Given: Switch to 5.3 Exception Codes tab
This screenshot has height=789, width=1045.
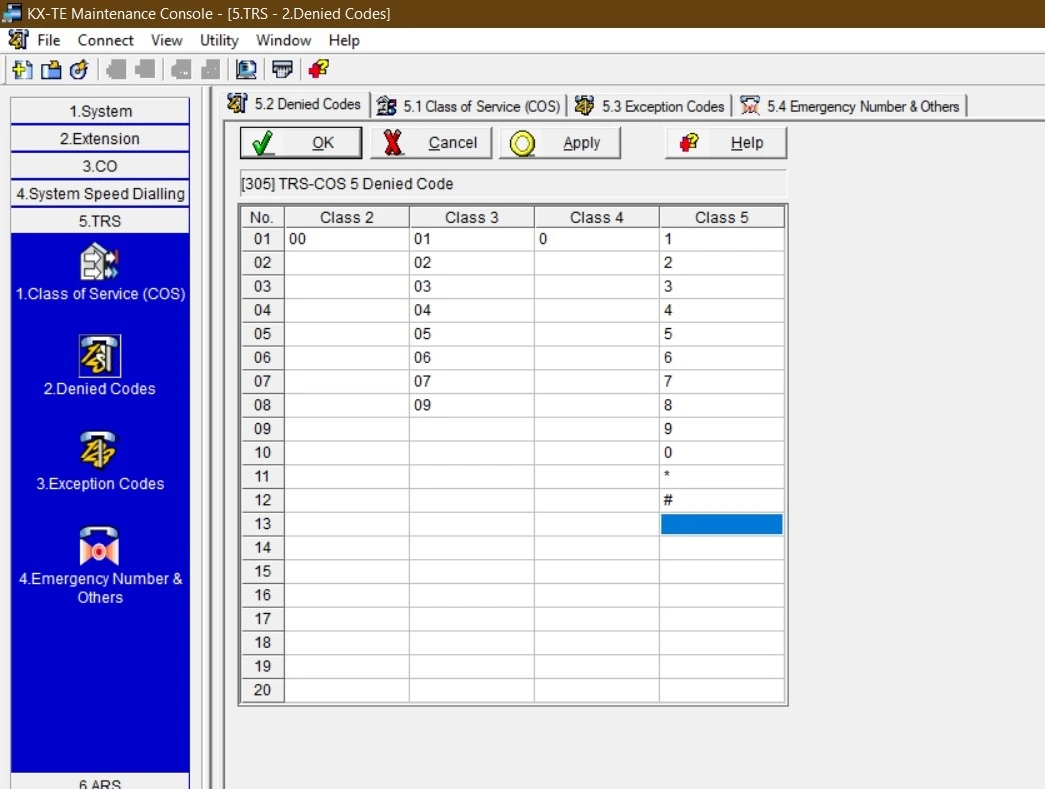Looking at the screenshot, I should coord(650,106).
